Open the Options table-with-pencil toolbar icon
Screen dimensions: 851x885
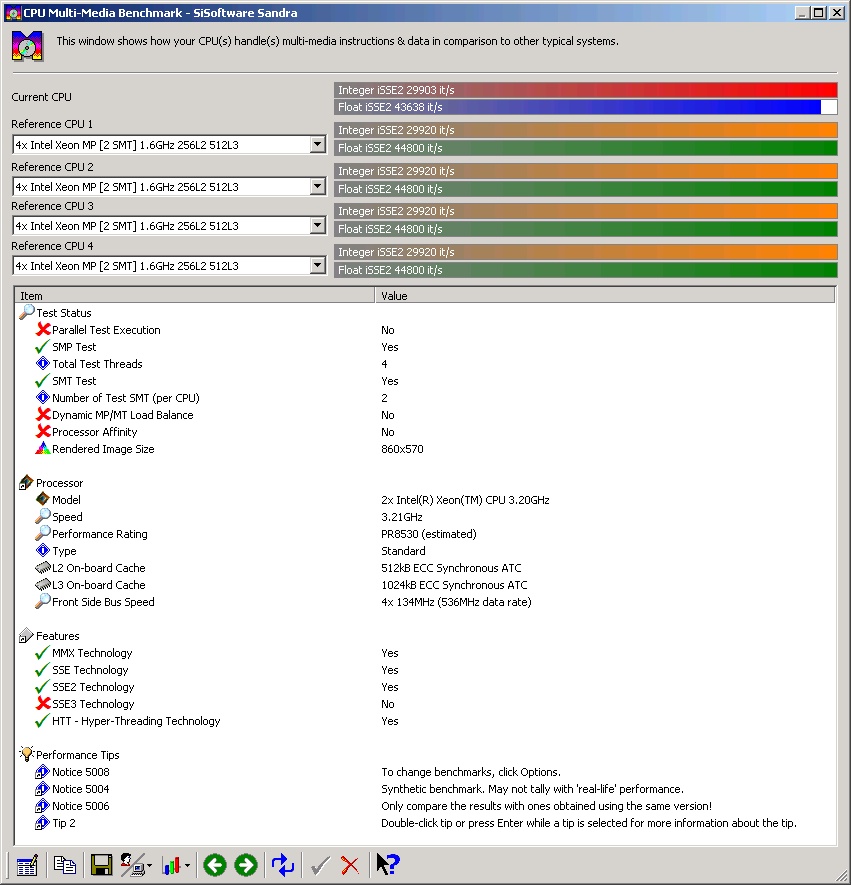[27, 865]
